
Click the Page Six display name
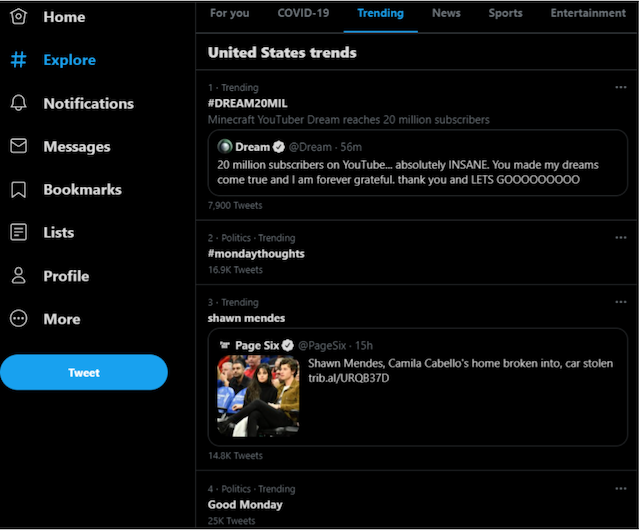(257, 345)
